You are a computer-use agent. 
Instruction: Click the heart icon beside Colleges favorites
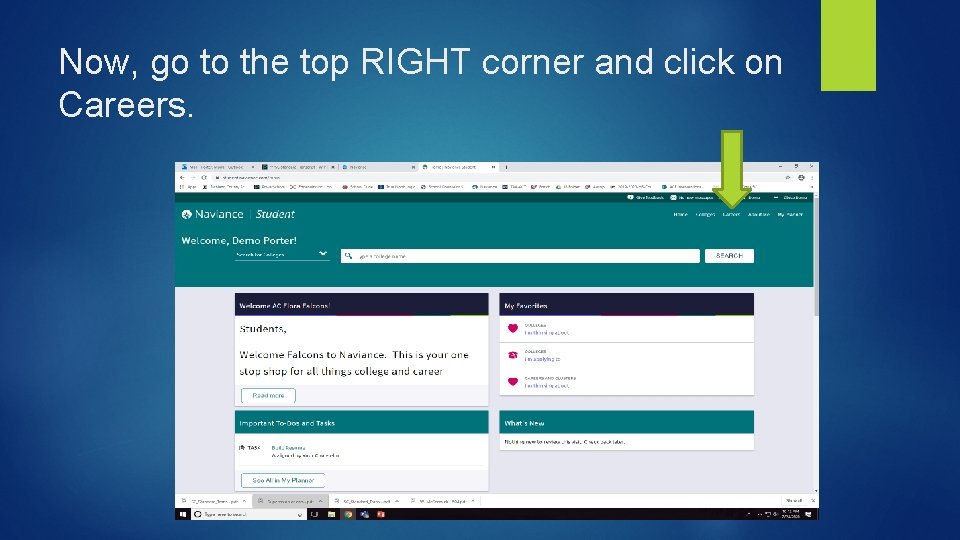click(x=513, y=328)
